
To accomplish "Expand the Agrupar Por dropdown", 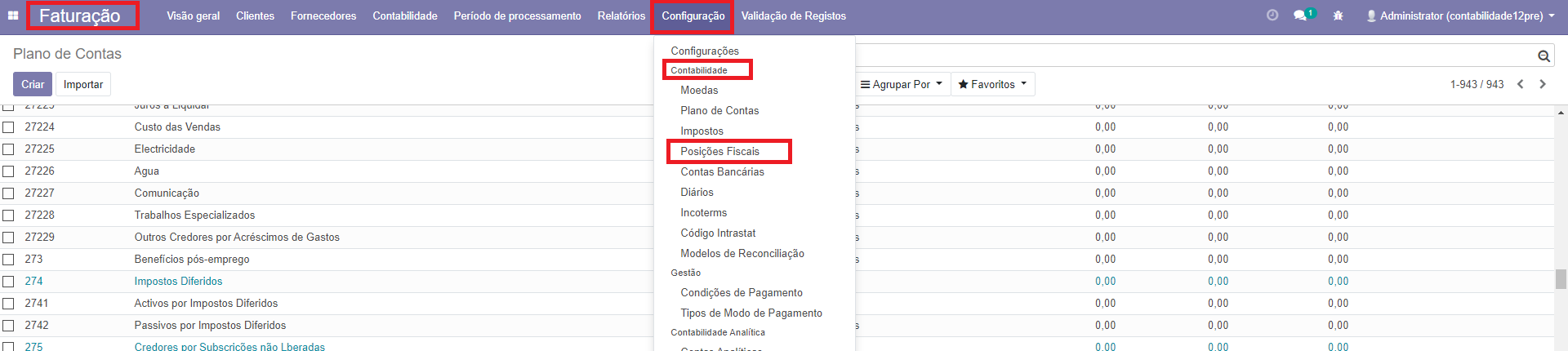I will (x=902, y=84).
